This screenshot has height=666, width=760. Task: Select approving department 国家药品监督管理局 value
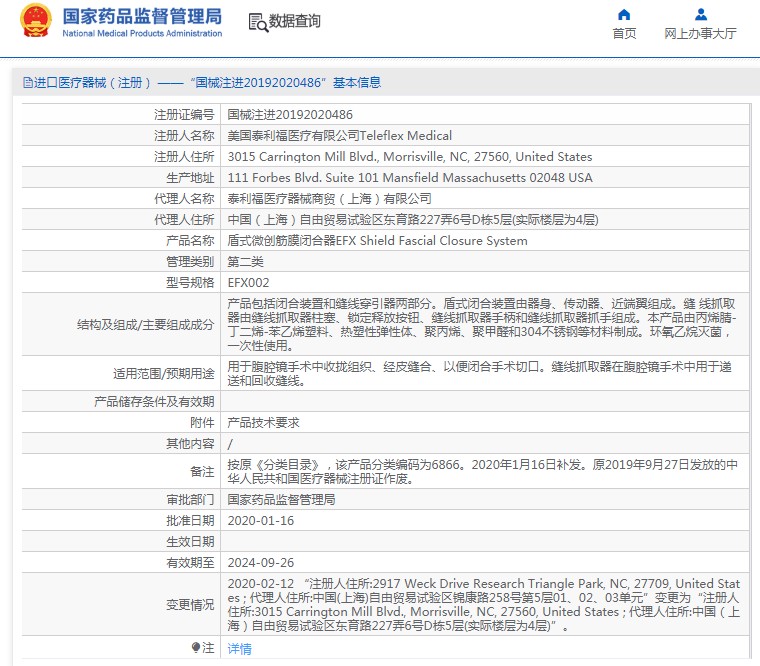[281, 500]
